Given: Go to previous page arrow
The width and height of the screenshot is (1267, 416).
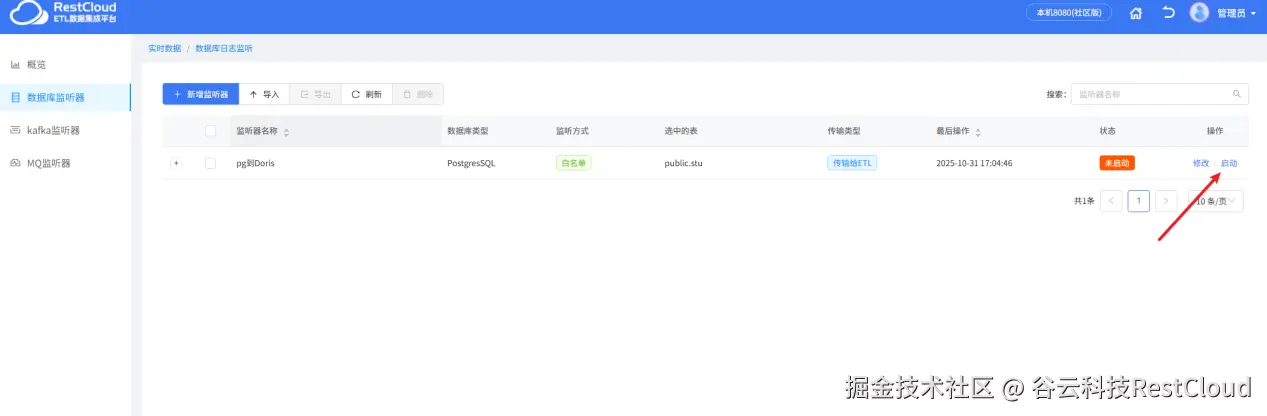Looking at the screenshot, I should click(x=1111, y=201).
